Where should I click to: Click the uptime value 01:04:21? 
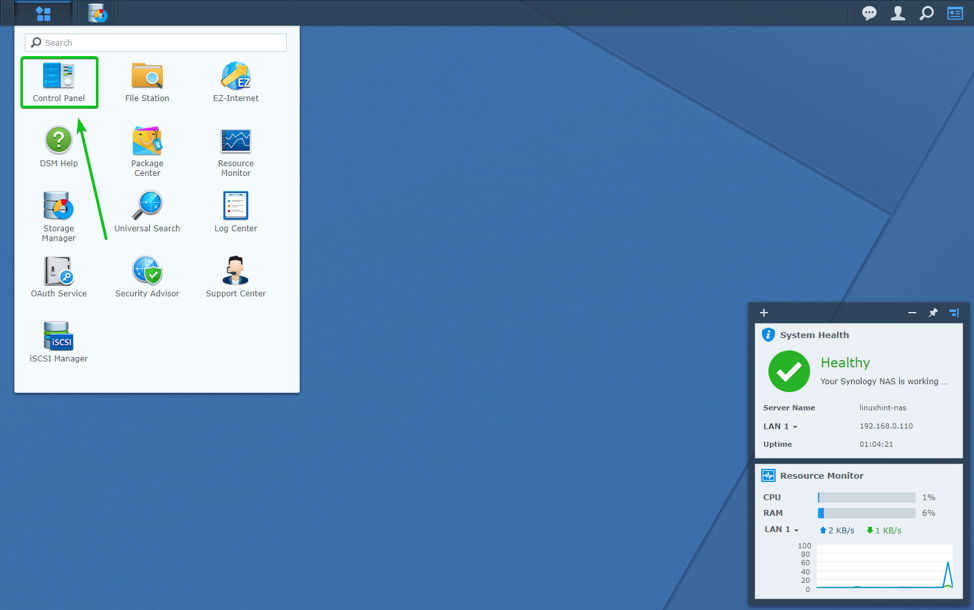click(x=876, y=444)
